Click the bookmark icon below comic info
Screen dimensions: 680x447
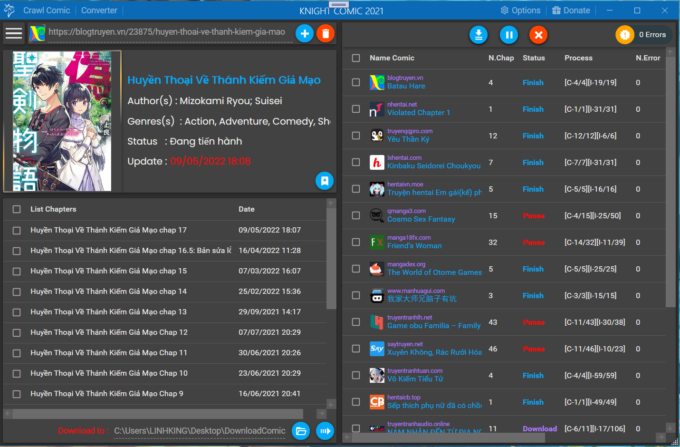point(324,181)
